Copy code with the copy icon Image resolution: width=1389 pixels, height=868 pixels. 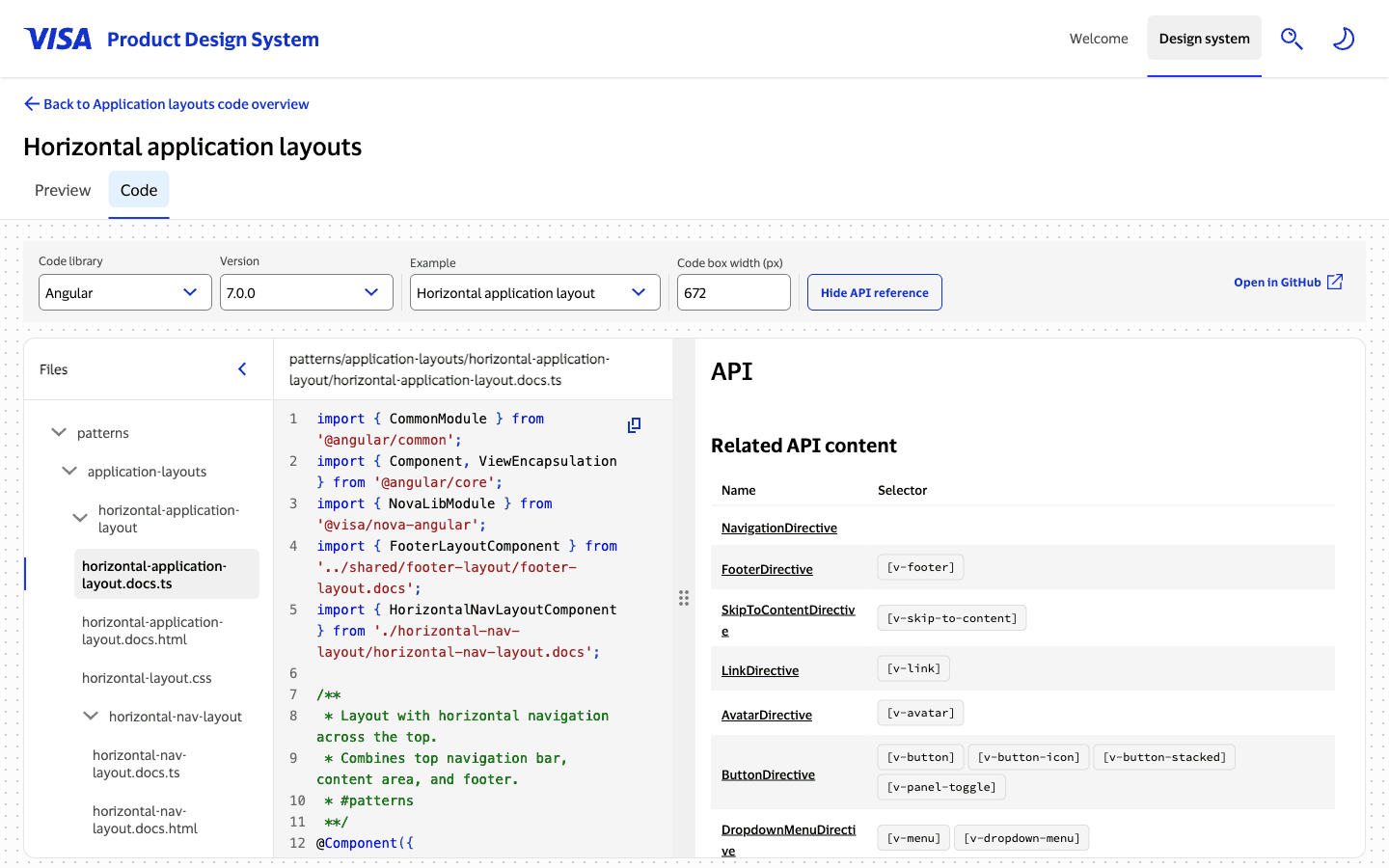(x=634, y=425)
